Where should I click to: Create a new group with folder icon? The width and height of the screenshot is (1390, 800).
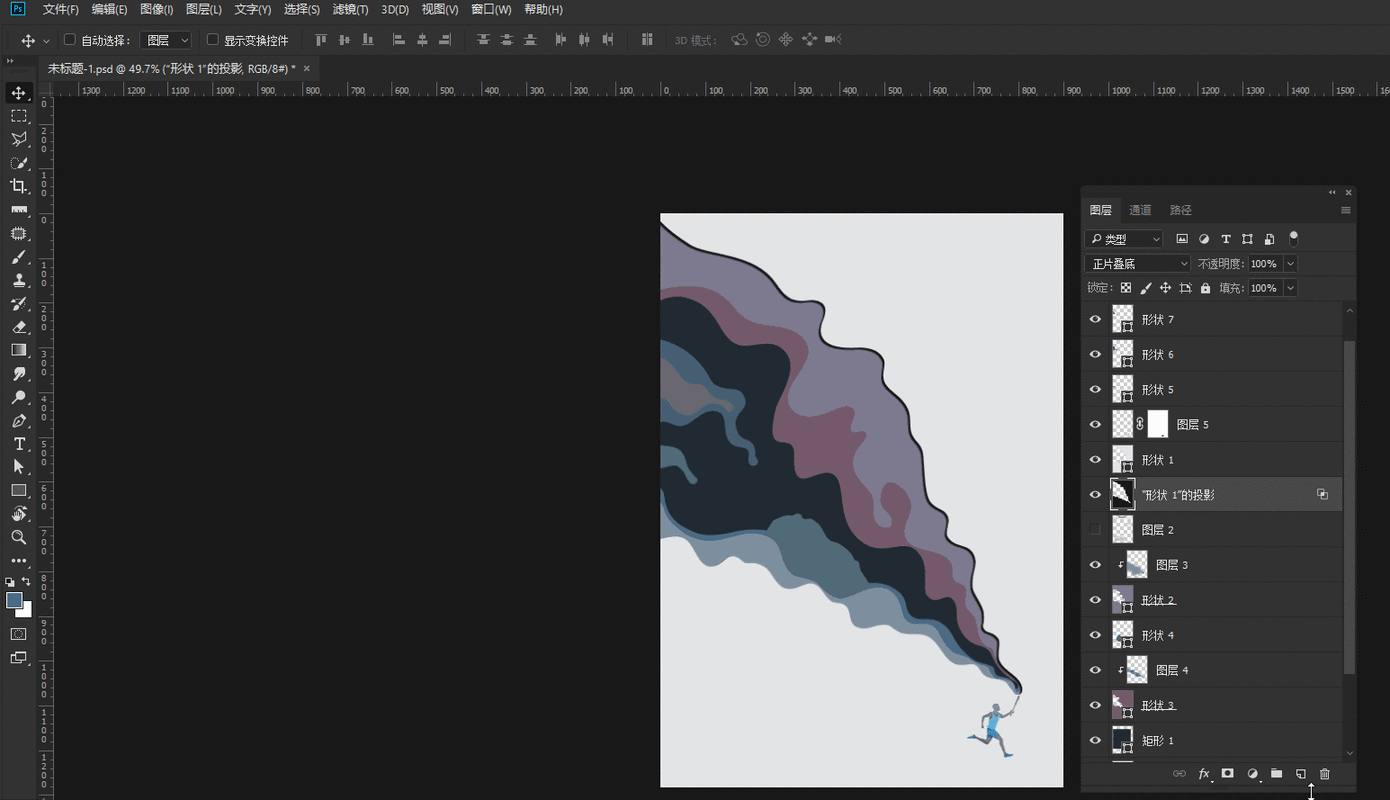click(1277, 774)
